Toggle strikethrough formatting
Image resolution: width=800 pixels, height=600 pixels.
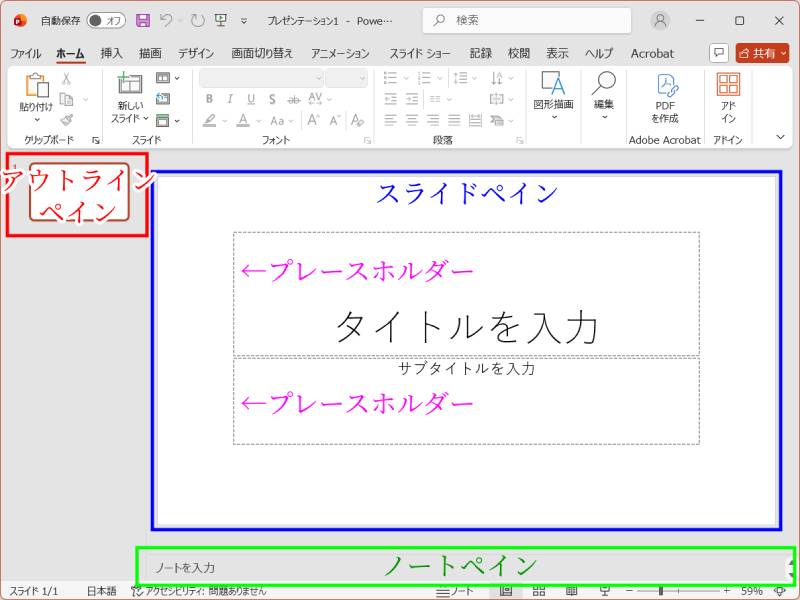tap(292, 98)
